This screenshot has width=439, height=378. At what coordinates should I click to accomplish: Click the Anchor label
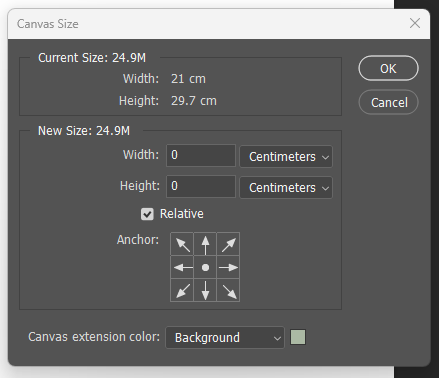click(138, 240)
